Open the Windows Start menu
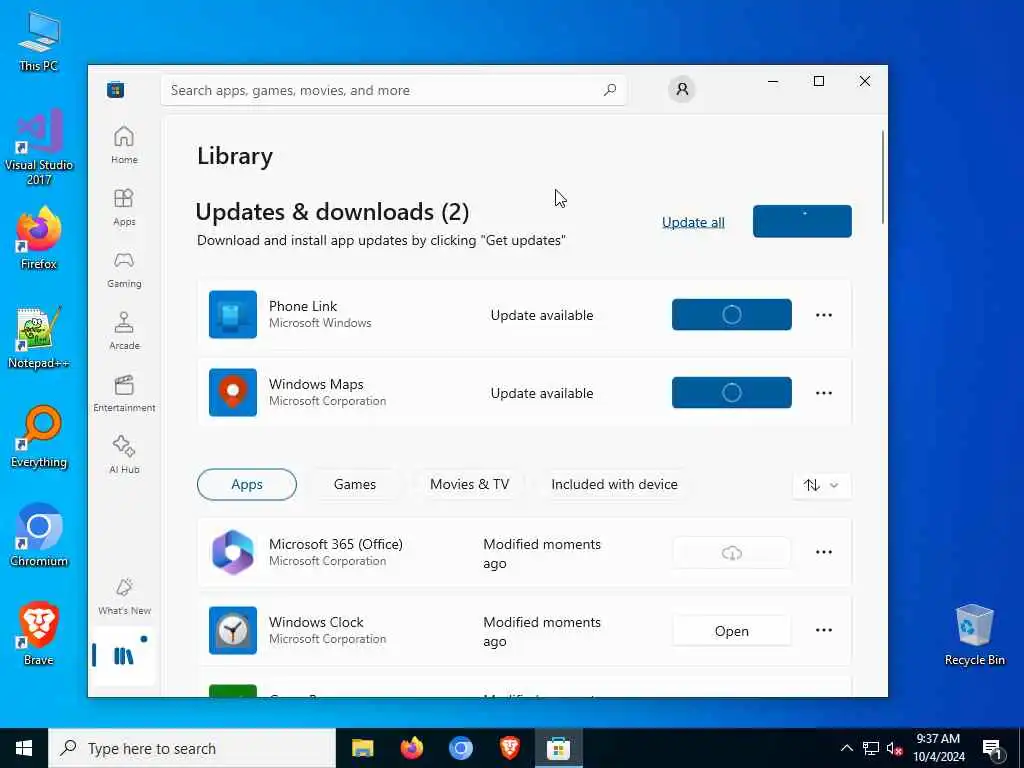Screen dimensions: 1024x768 pyautogui.click(x=24, y=748)
